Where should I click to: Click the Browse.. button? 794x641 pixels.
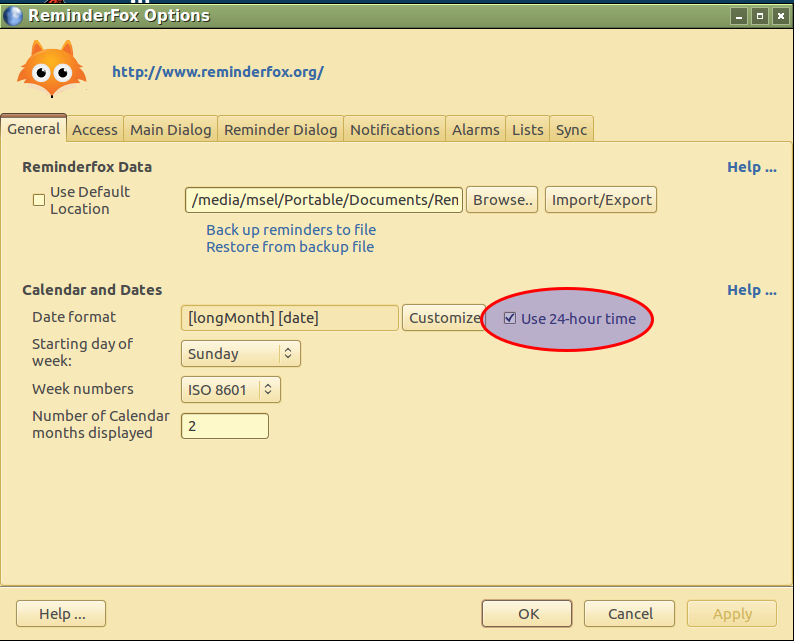coord(502,200)
